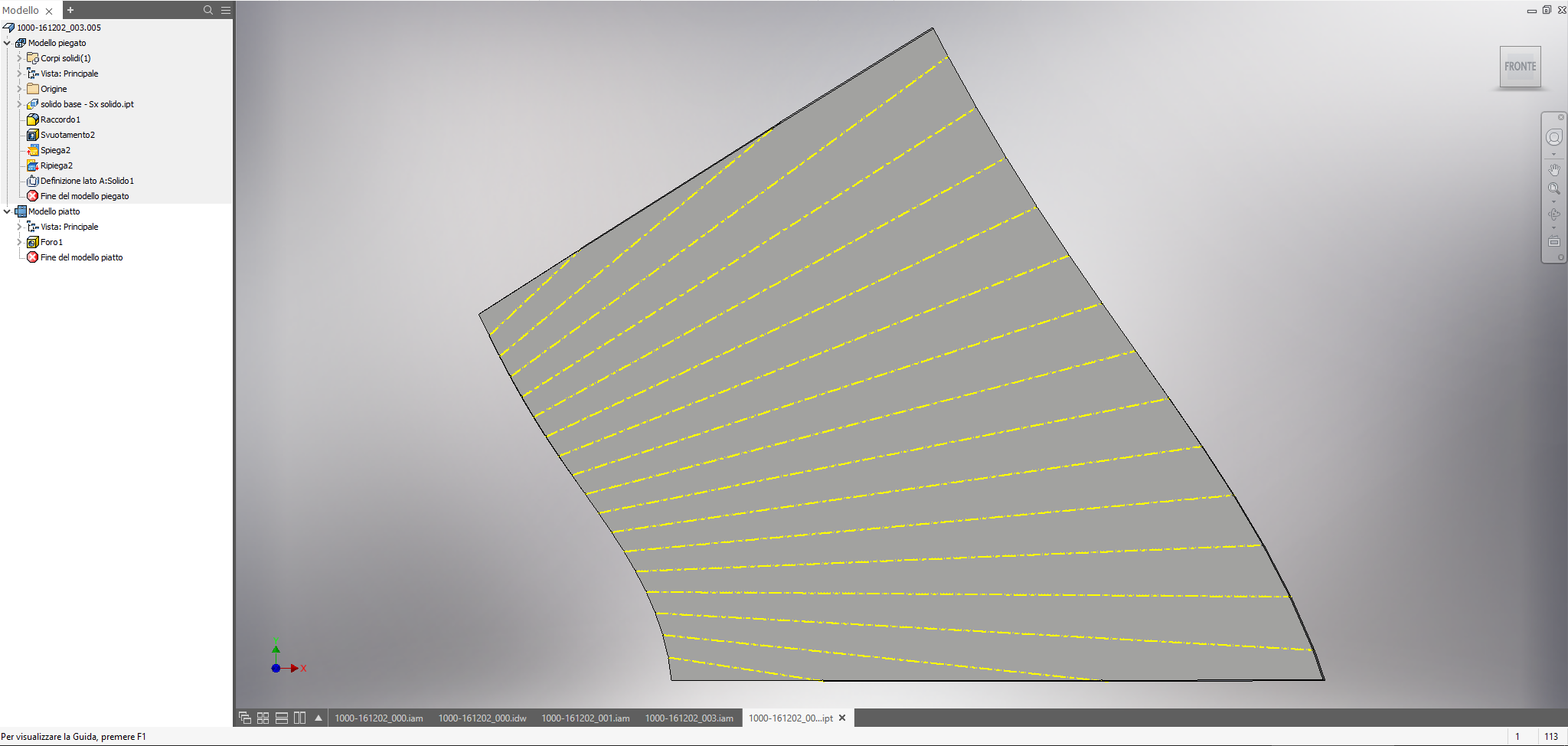The image size is (1568, 746).
Task: Open the zoom options dropdown arrow
Action: 1553,201
